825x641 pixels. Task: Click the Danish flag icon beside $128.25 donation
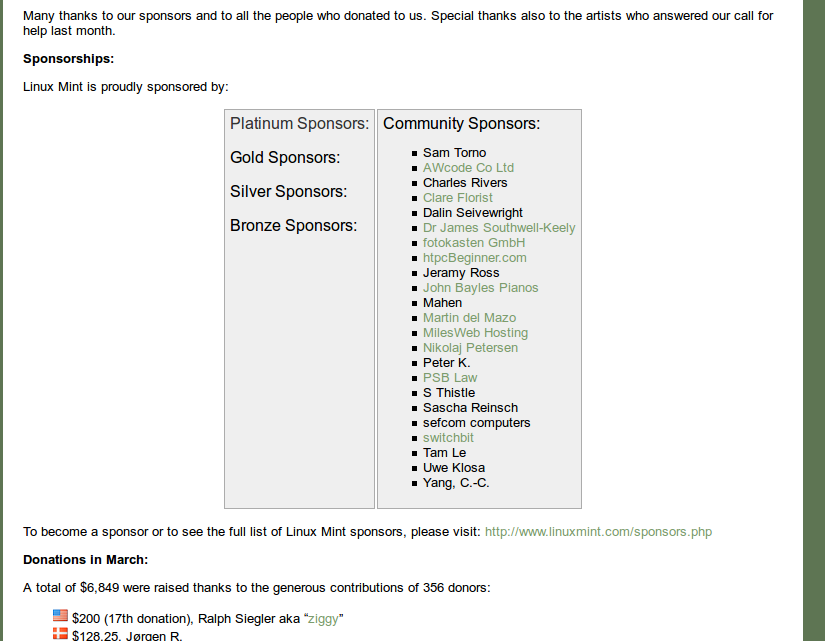(60, 634)
